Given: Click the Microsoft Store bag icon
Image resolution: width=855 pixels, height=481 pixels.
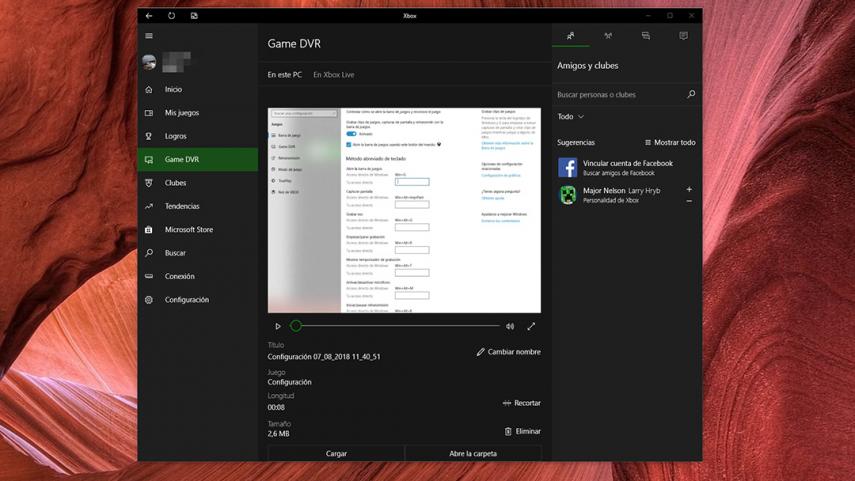Looking at the screenshot, I should point(149,230).
